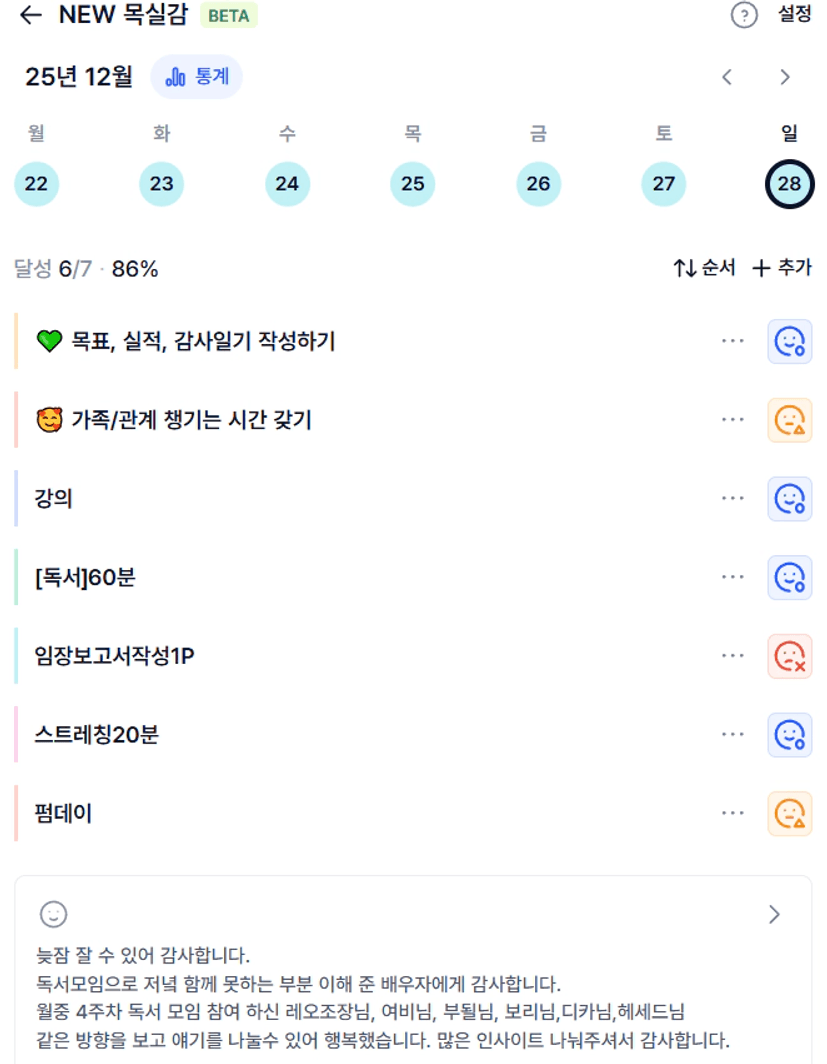Click the smiley mood icon in note card
827x1064 pixels.
coord(53,914)
